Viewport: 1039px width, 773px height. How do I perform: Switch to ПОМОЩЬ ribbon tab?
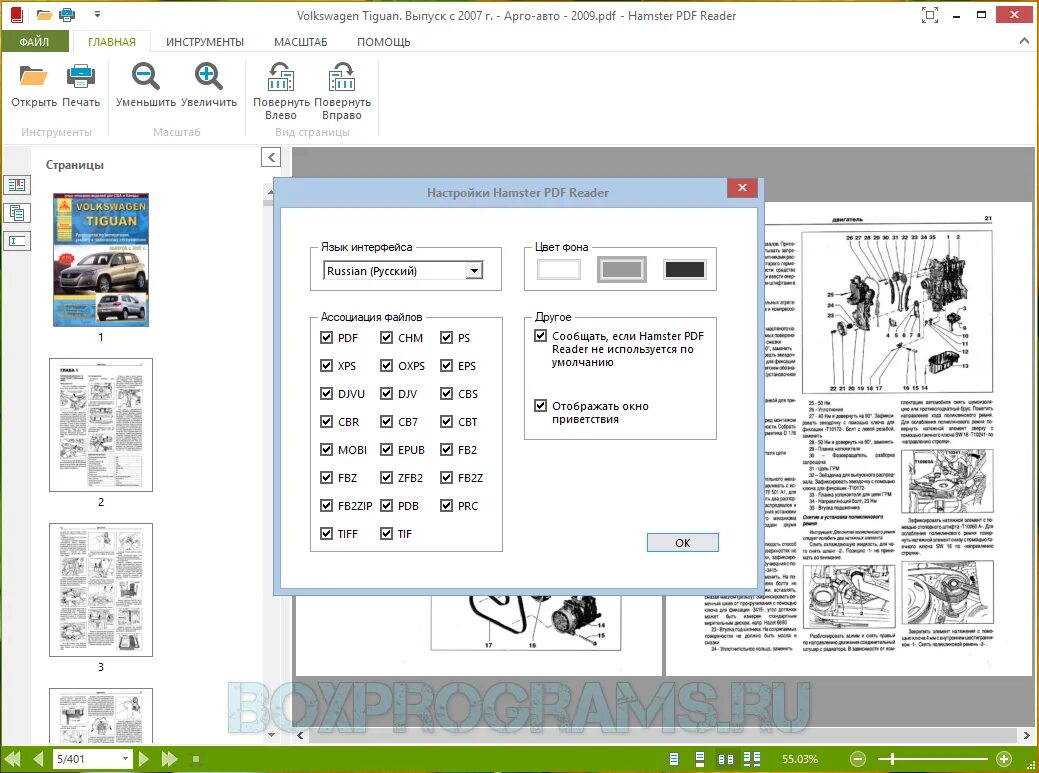(384, 42)
